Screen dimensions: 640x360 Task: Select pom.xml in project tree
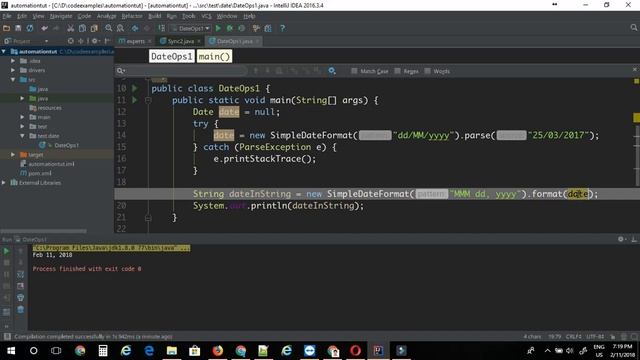coord(40,173)
